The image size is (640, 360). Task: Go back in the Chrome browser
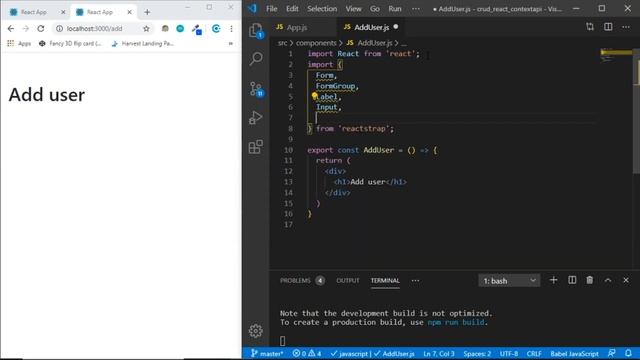click(x=11, y=29)
